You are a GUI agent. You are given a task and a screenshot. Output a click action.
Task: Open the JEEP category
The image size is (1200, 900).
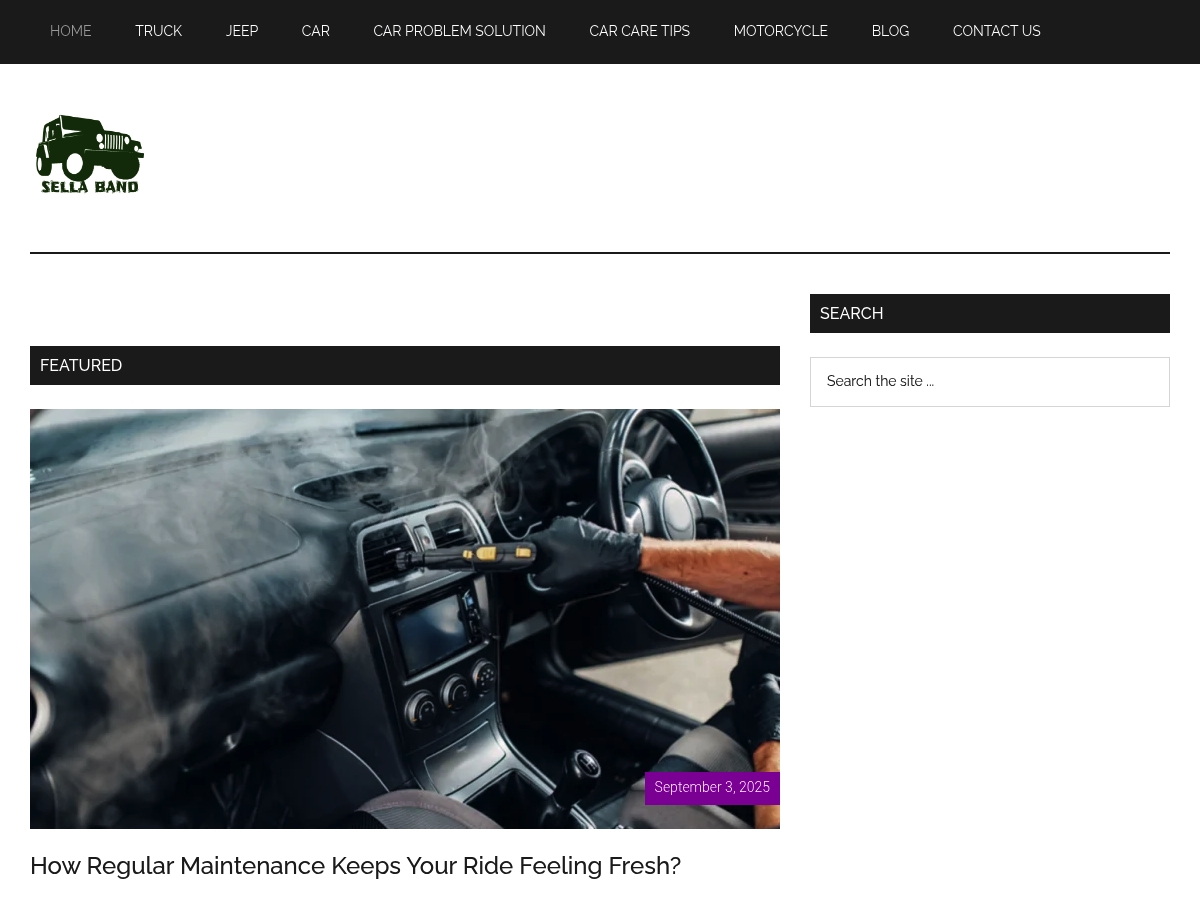tap(242, 31)
